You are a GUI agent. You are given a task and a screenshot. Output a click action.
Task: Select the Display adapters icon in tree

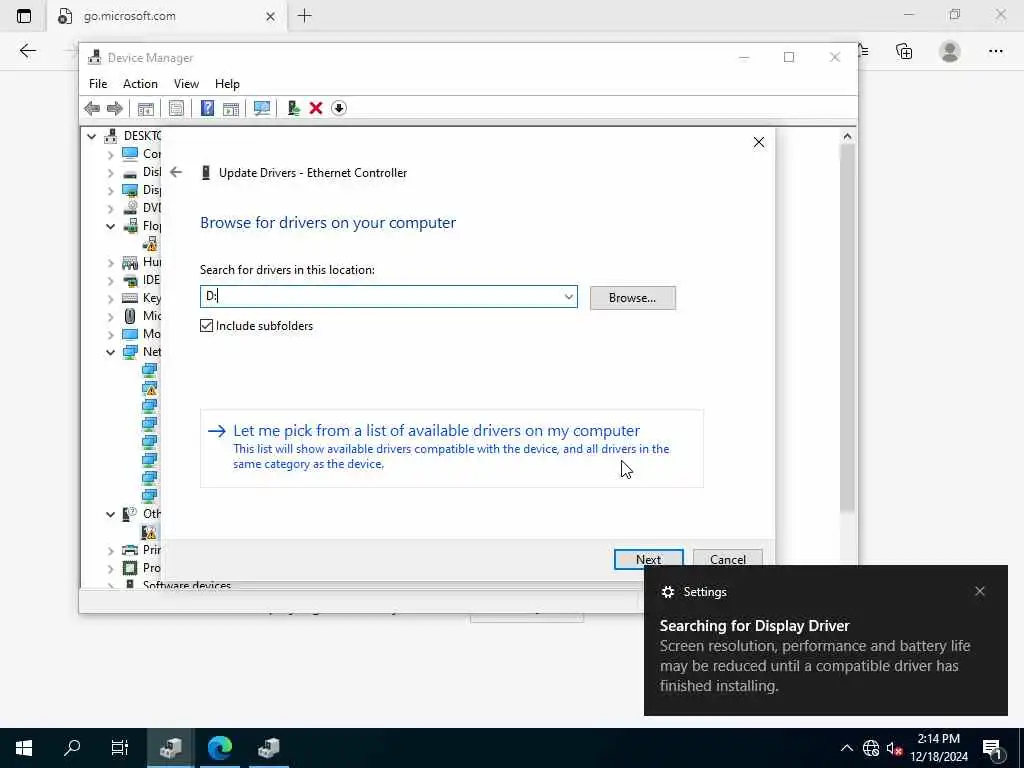point(130,190)
